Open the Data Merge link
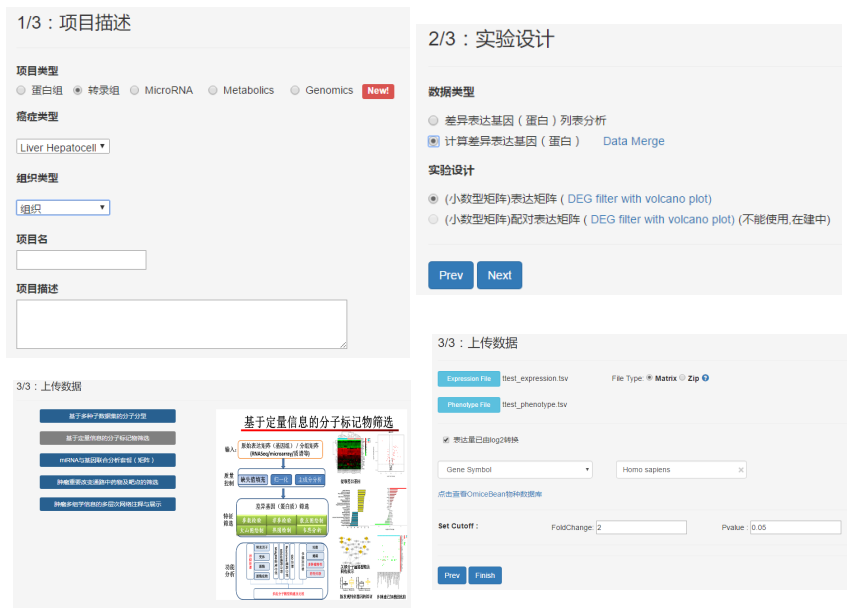This screenshot has width=857, height=614. 633,141
